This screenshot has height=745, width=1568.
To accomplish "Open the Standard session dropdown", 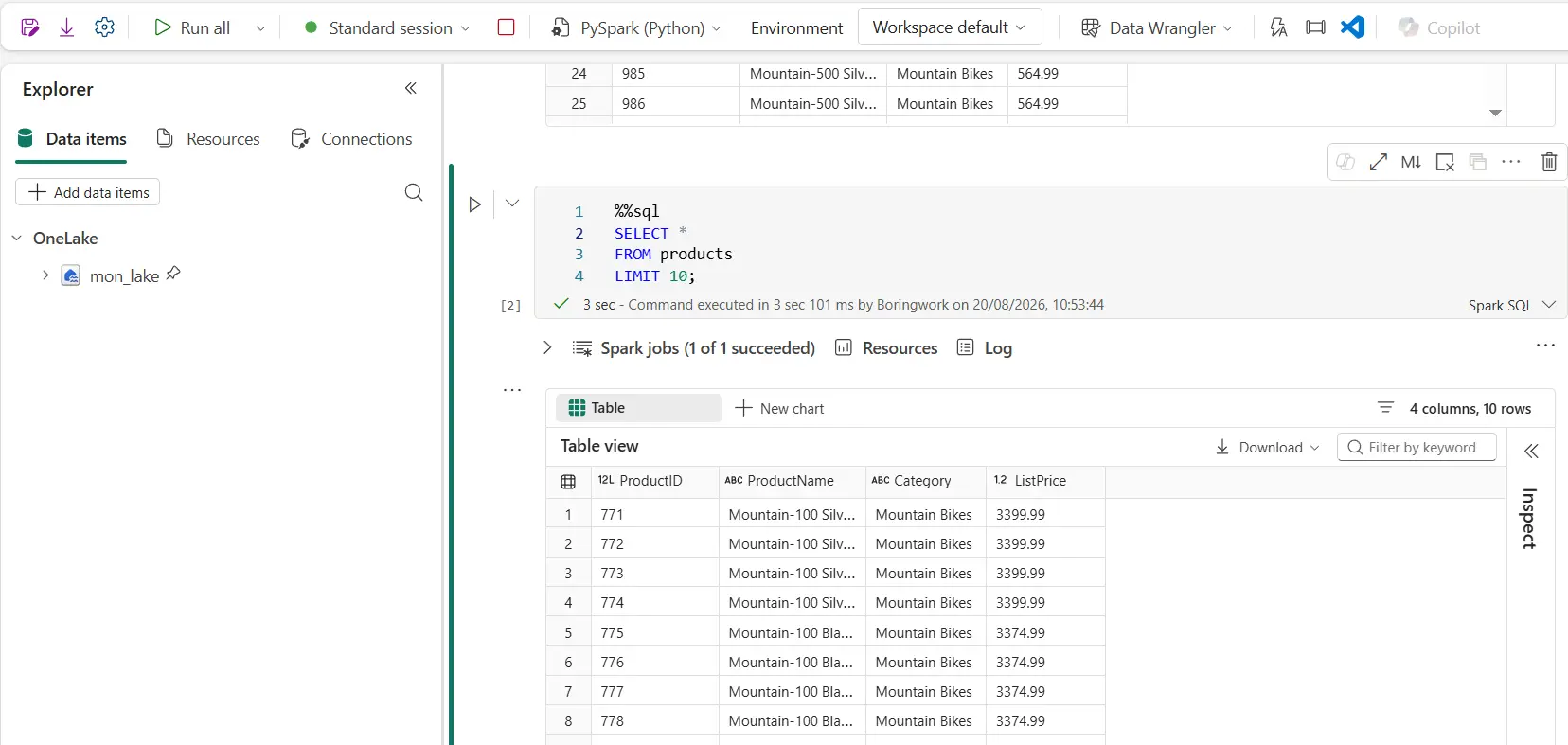I will [x=387, y=27].
